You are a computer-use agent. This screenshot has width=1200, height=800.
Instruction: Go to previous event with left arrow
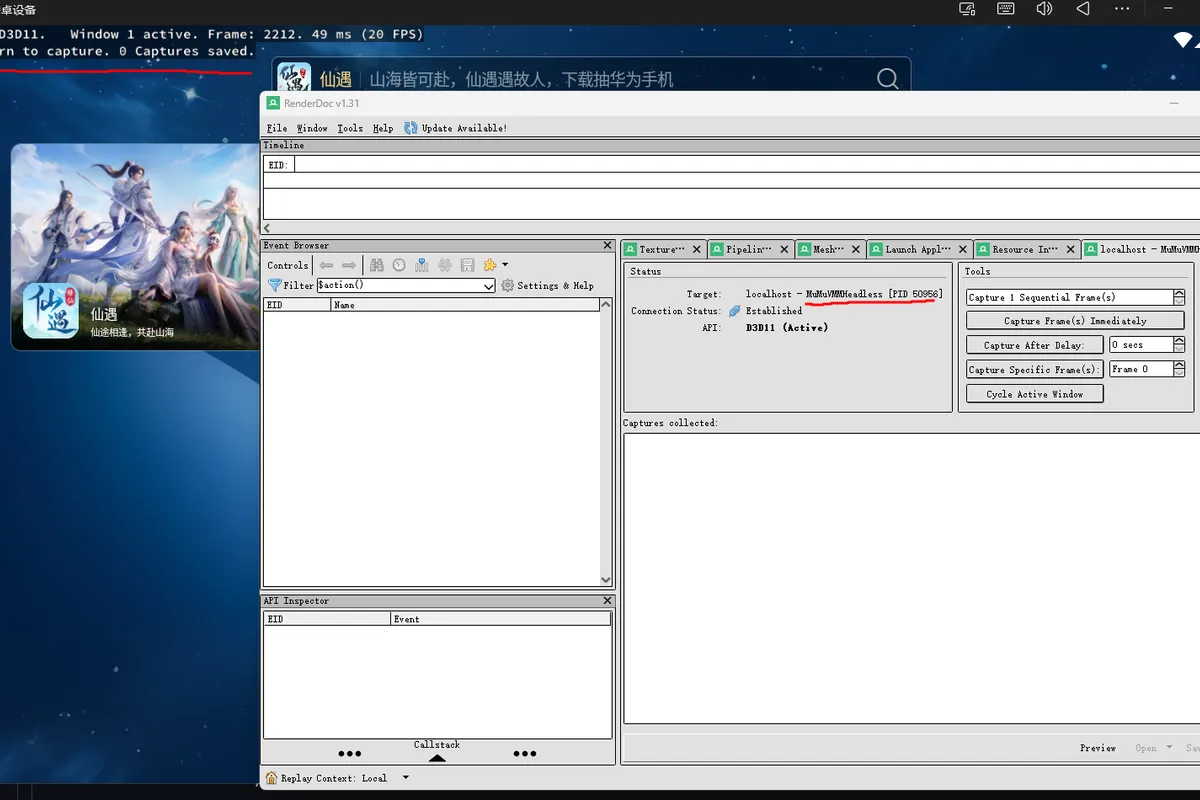tap(326, 265)
